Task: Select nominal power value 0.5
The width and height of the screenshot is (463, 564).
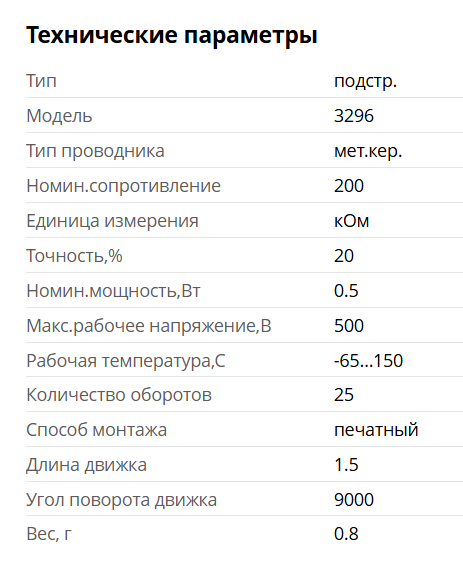Action: click(x=346, y=291)
